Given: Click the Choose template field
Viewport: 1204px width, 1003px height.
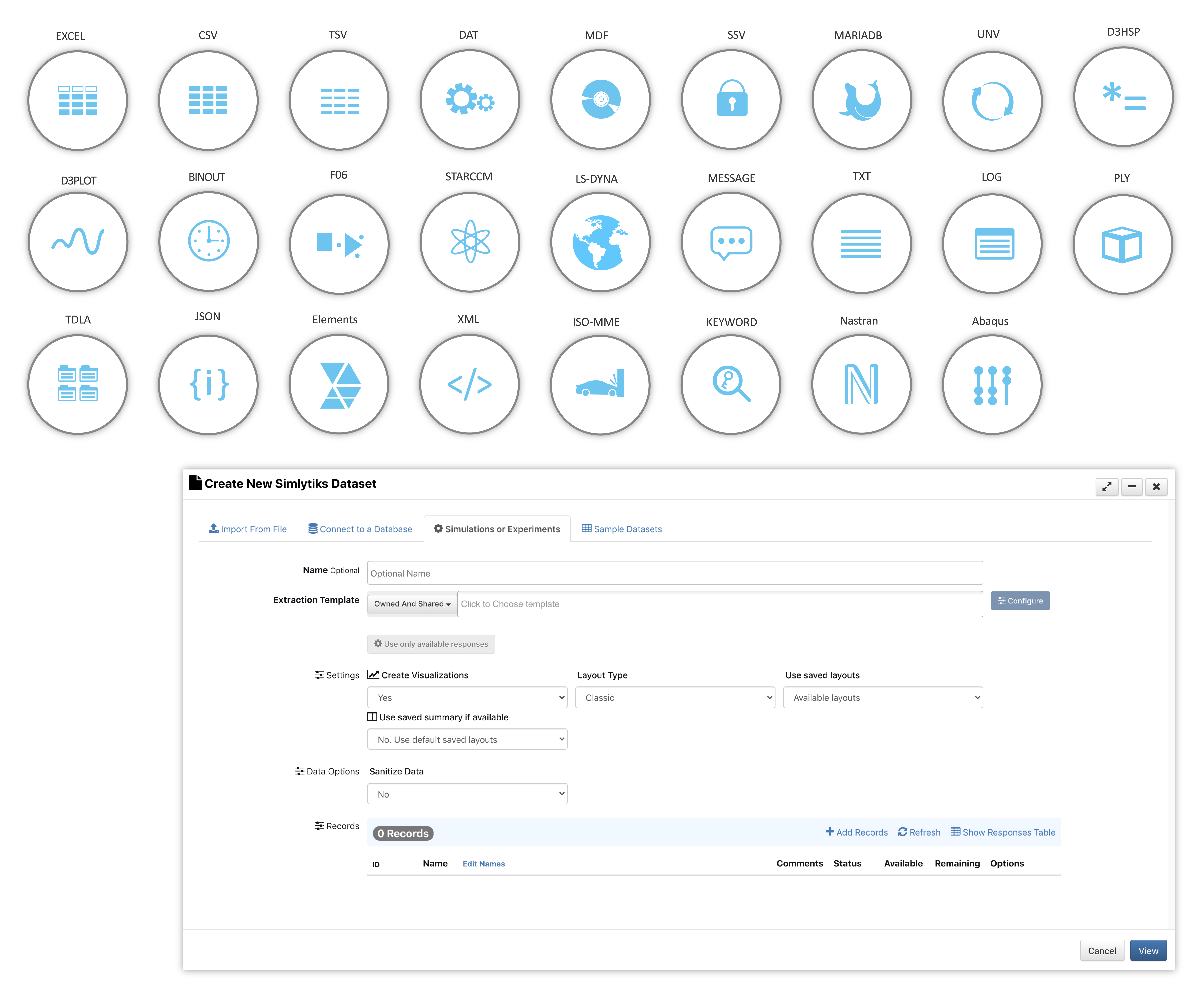Looking at the screenshot, I should (x=720, y=604).
